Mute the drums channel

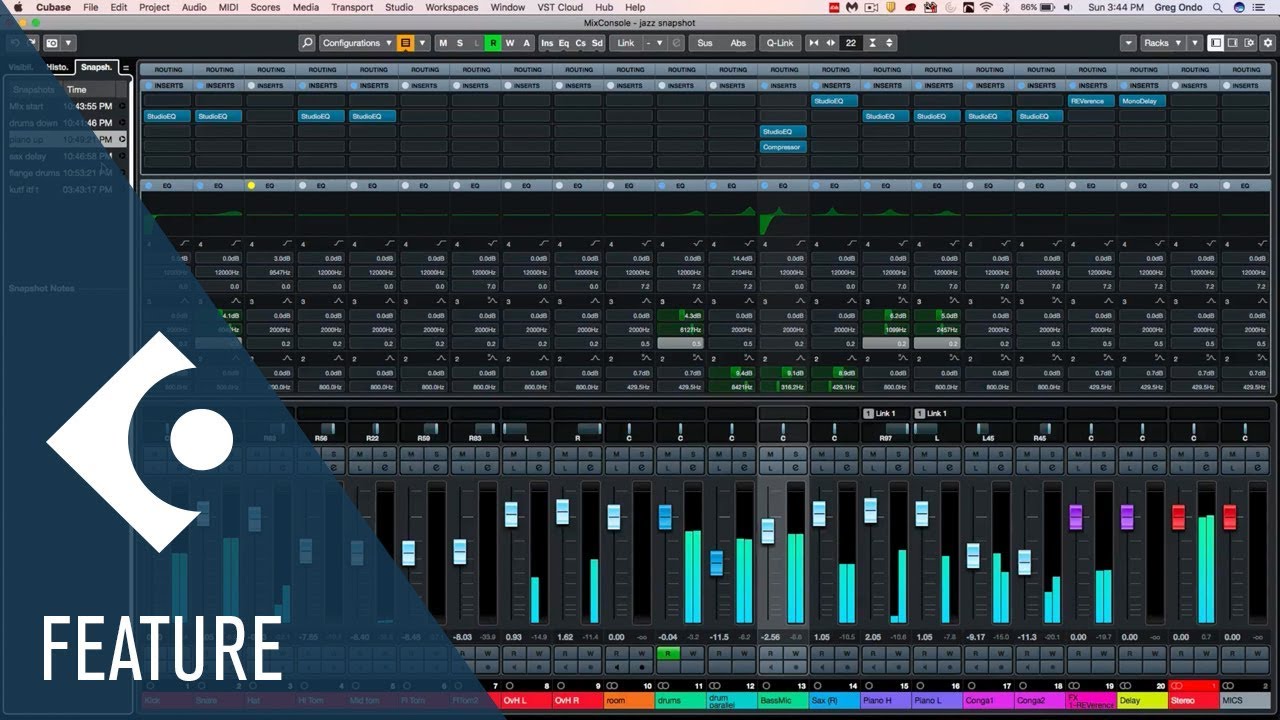667,454
